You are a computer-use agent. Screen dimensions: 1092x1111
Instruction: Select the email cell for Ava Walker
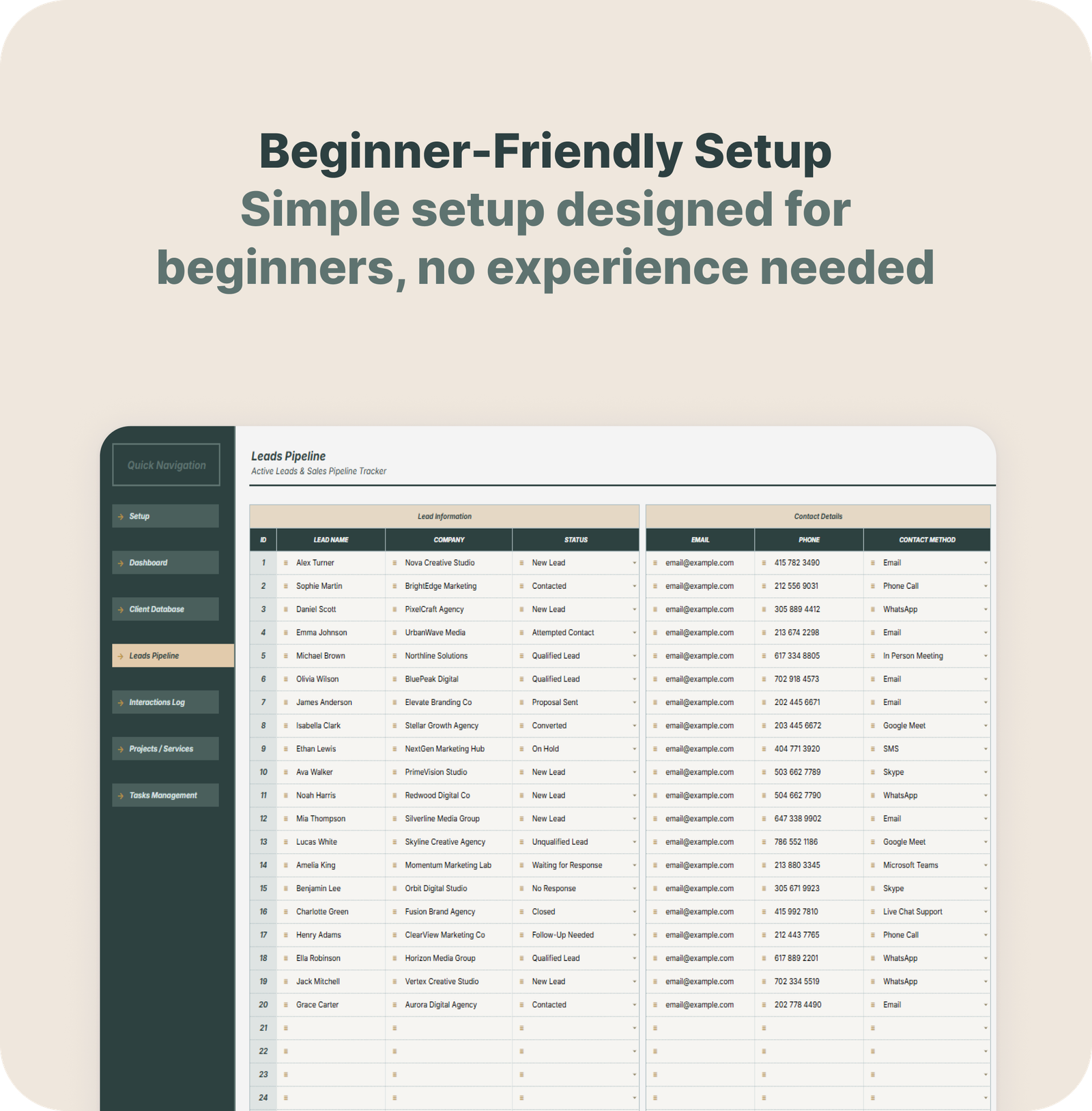pos(700,772)
